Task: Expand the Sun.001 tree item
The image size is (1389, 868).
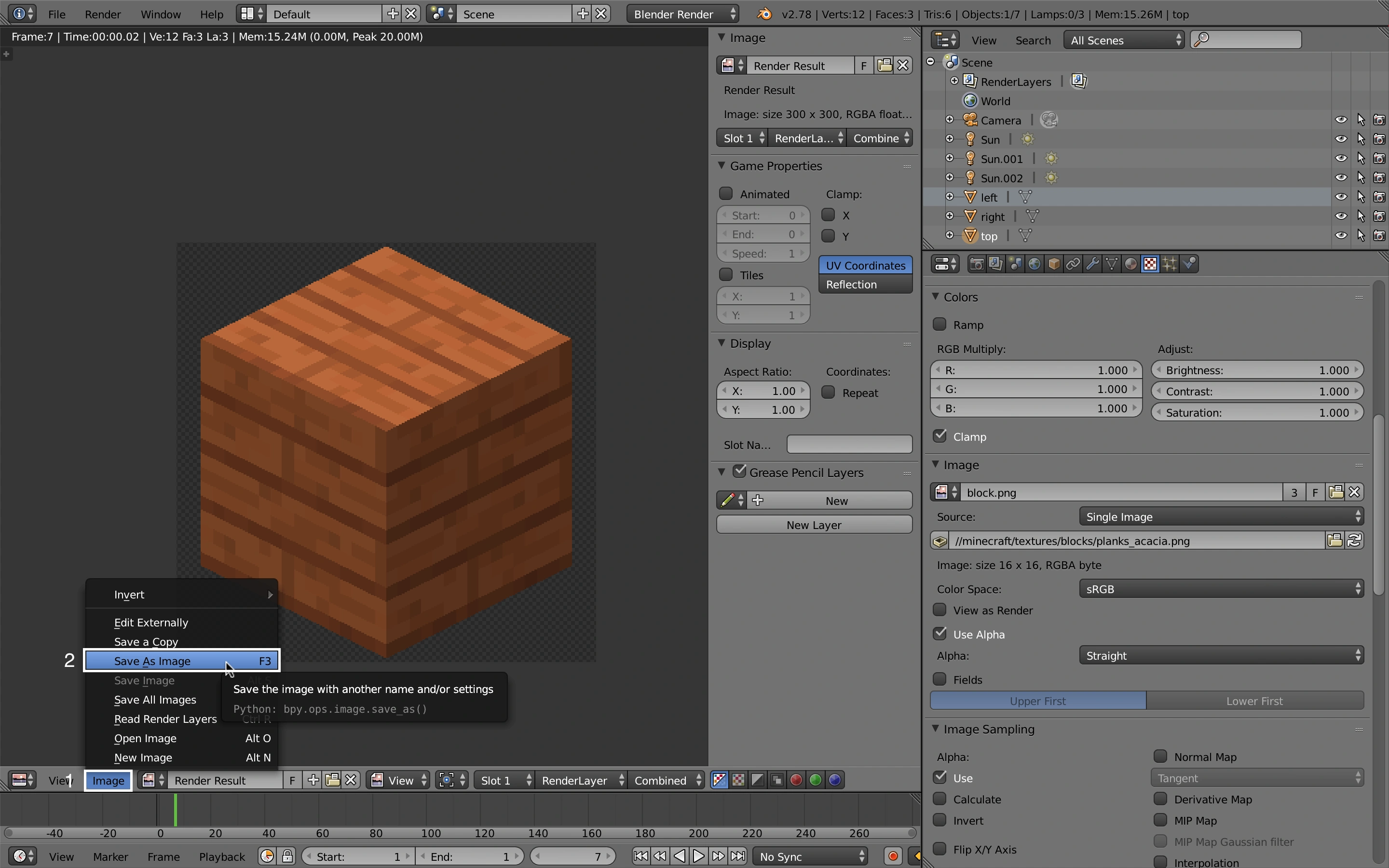Action: (x=950, y=159)
